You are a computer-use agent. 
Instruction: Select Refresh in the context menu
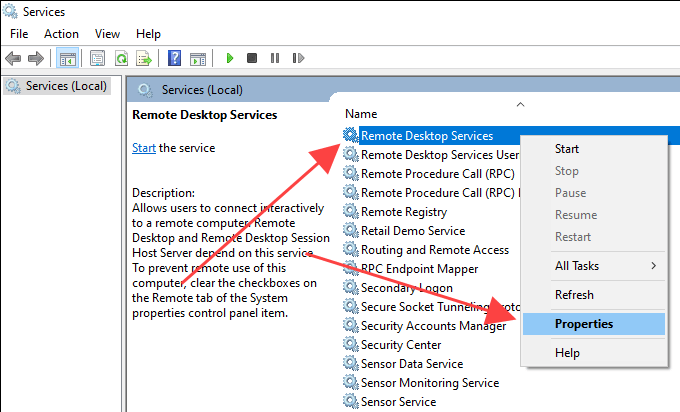pos(574,295)
